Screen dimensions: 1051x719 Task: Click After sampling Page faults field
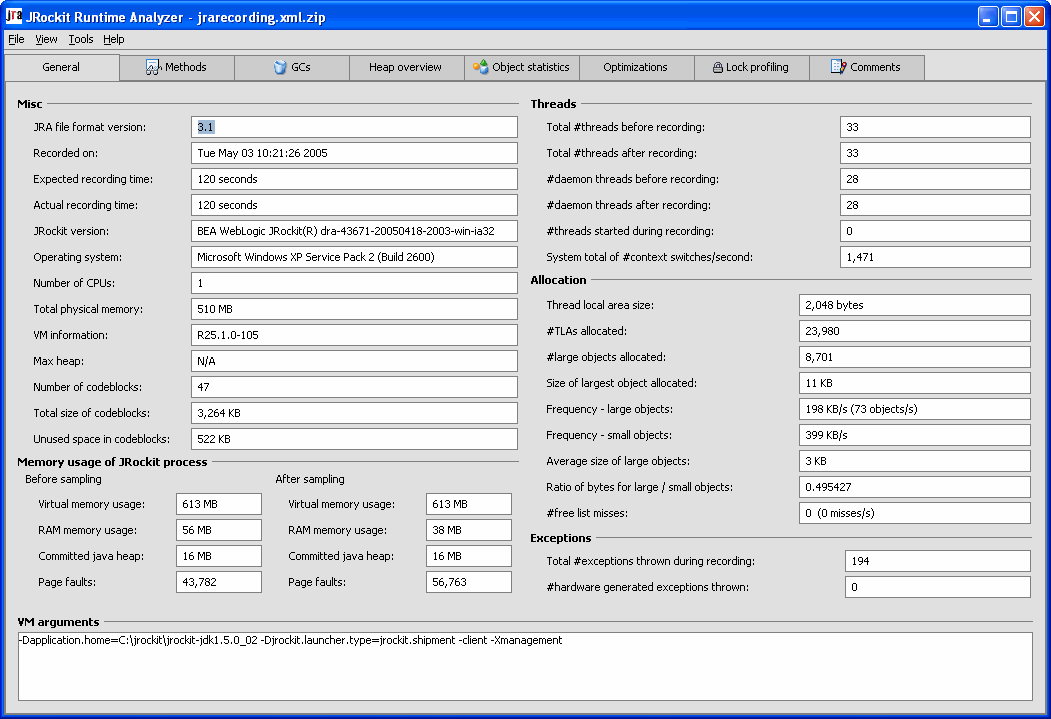pyautogui.click(x=469, y=583)
